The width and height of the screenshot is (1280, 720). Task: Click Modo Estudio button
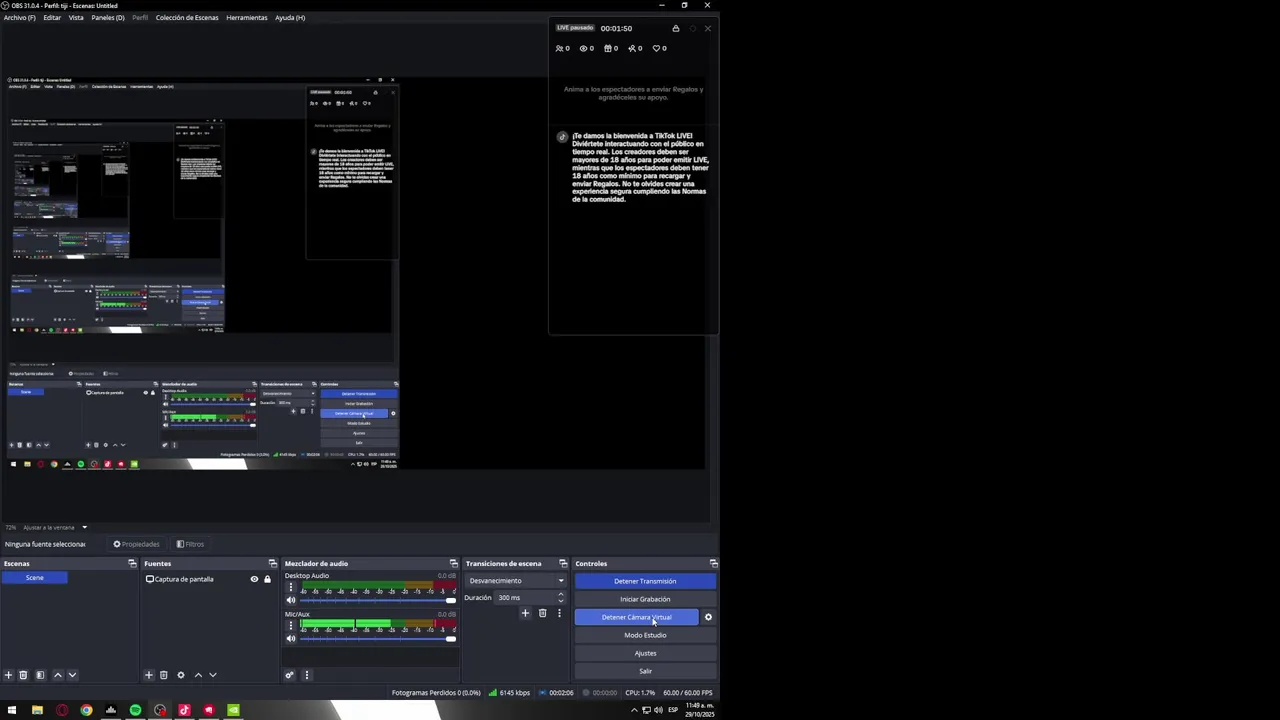645,635
